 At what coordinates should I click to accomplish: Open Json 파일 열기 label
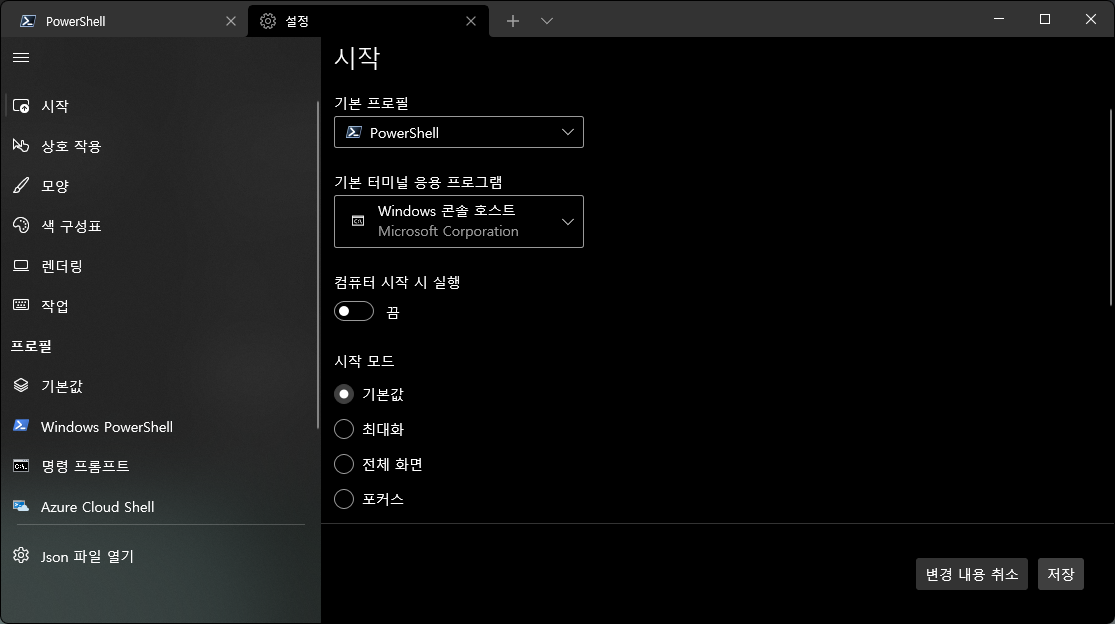click(x=87, y=556)
